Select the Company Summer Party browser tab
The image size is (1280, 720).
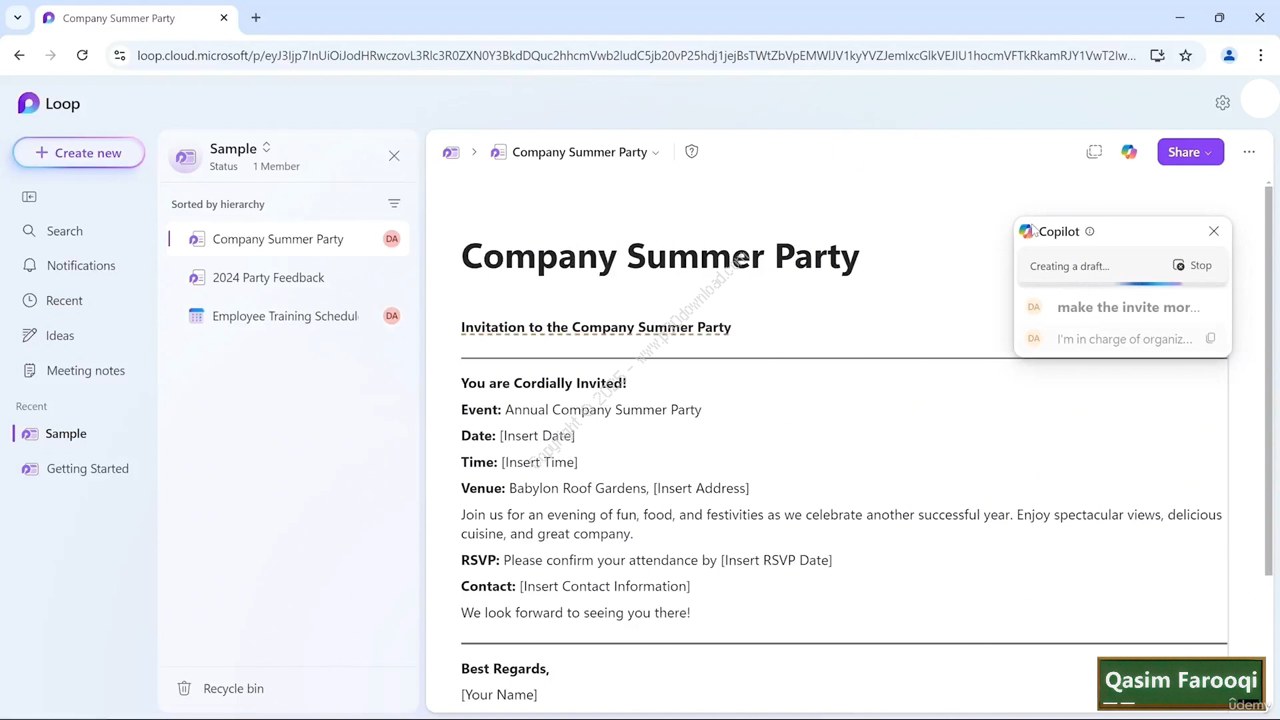(x=135, y=18)
